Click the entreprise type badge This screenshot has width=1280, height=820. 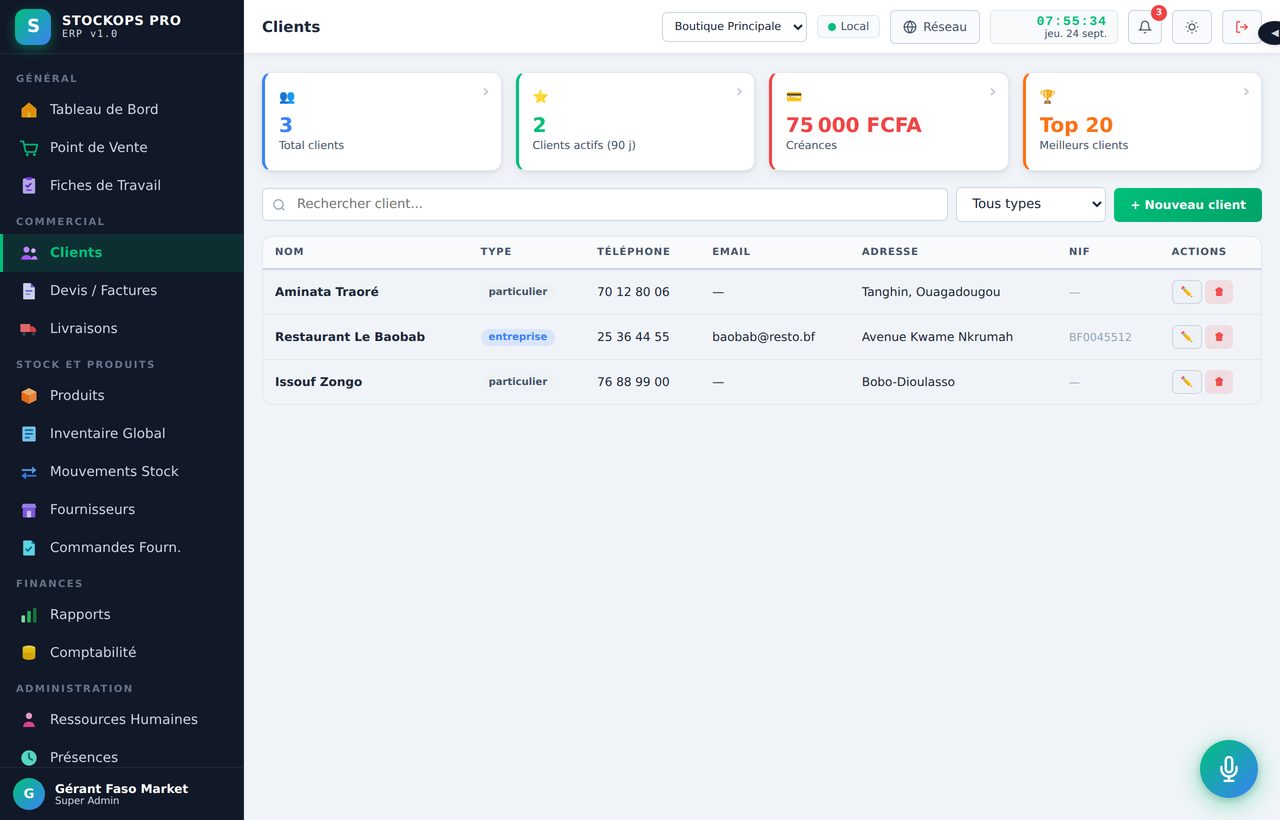(518, 337)
